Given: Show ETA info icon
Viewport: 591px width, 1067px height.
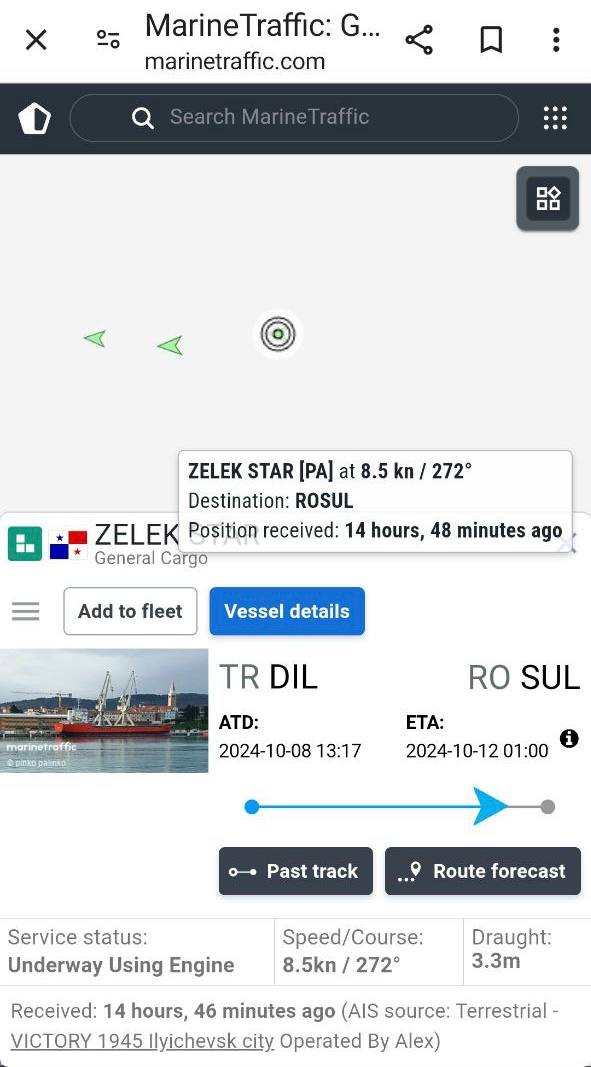Looking at the screenshot, I should click(x=569, y=738).
